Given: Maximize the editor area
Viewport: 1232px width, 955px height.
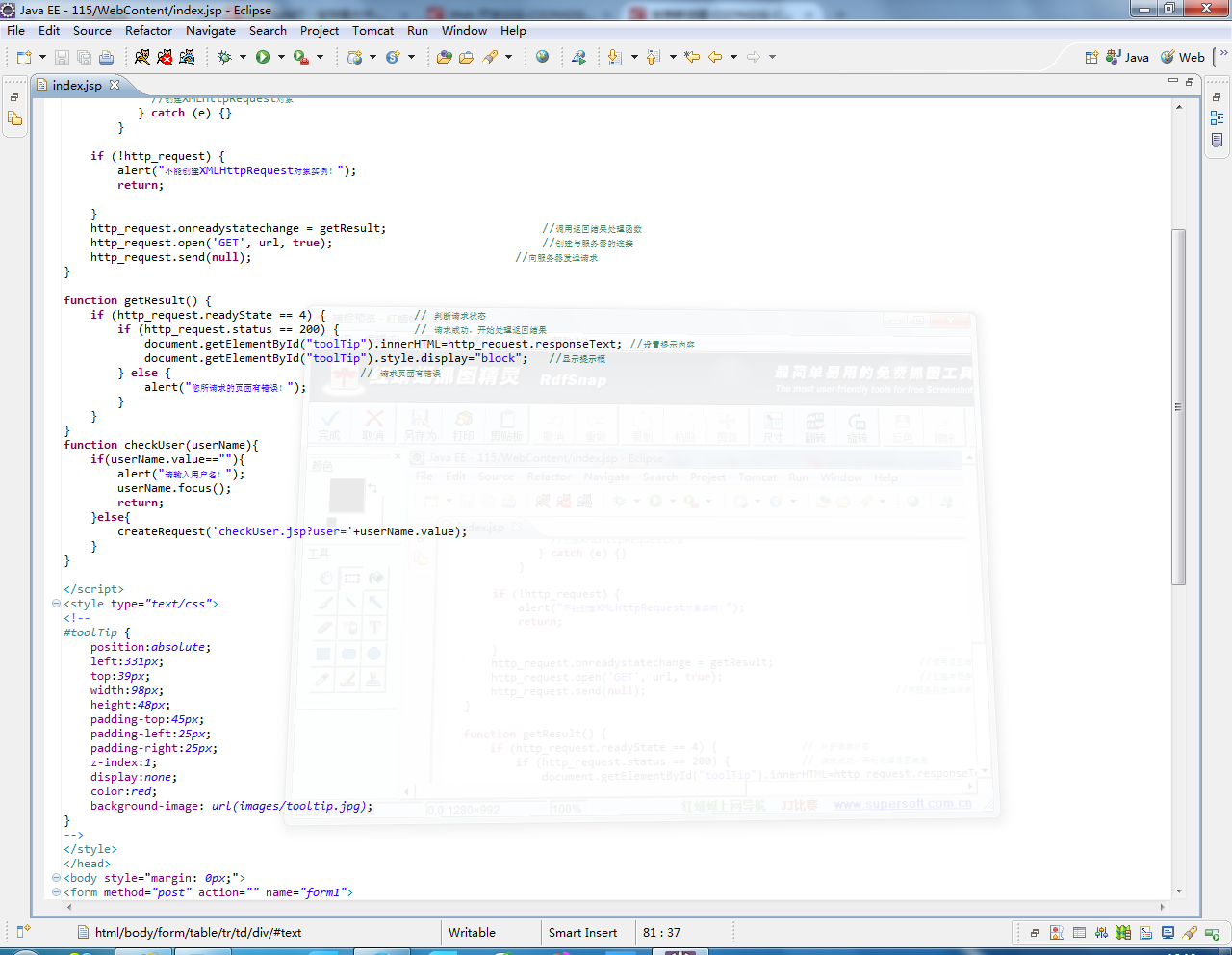Looking at the screenshot, I should pos(1190,82).
